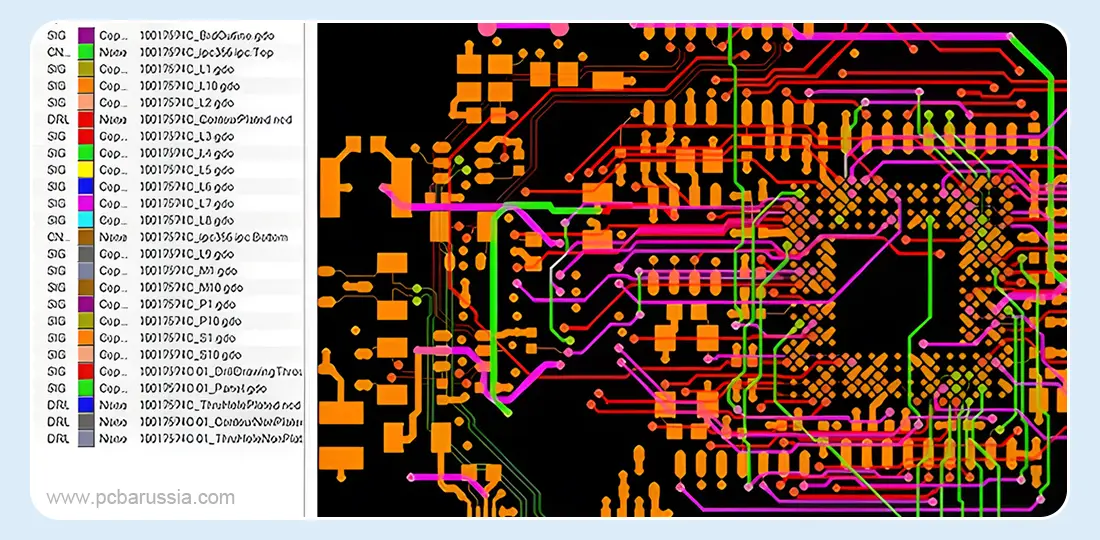Pick the magenta swatch of L7.gdo layer
The height and width of the screenshot is (540, 1100).
(86, 203)
